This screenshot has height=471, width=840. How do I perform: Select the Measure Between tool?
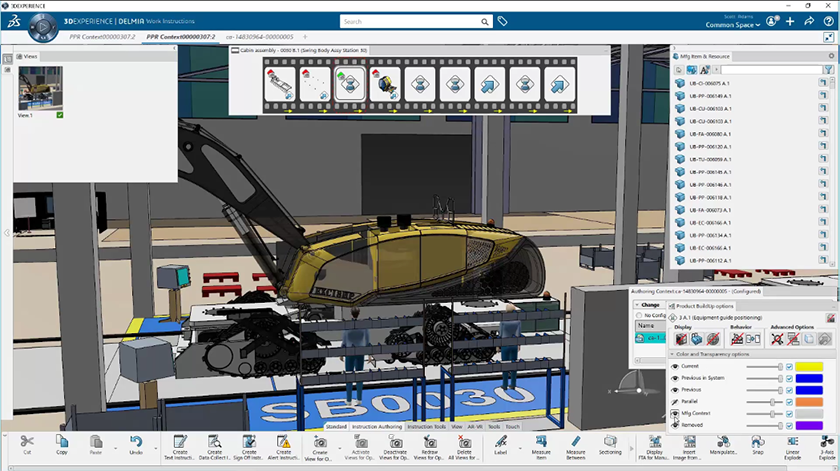click(575, 447)
